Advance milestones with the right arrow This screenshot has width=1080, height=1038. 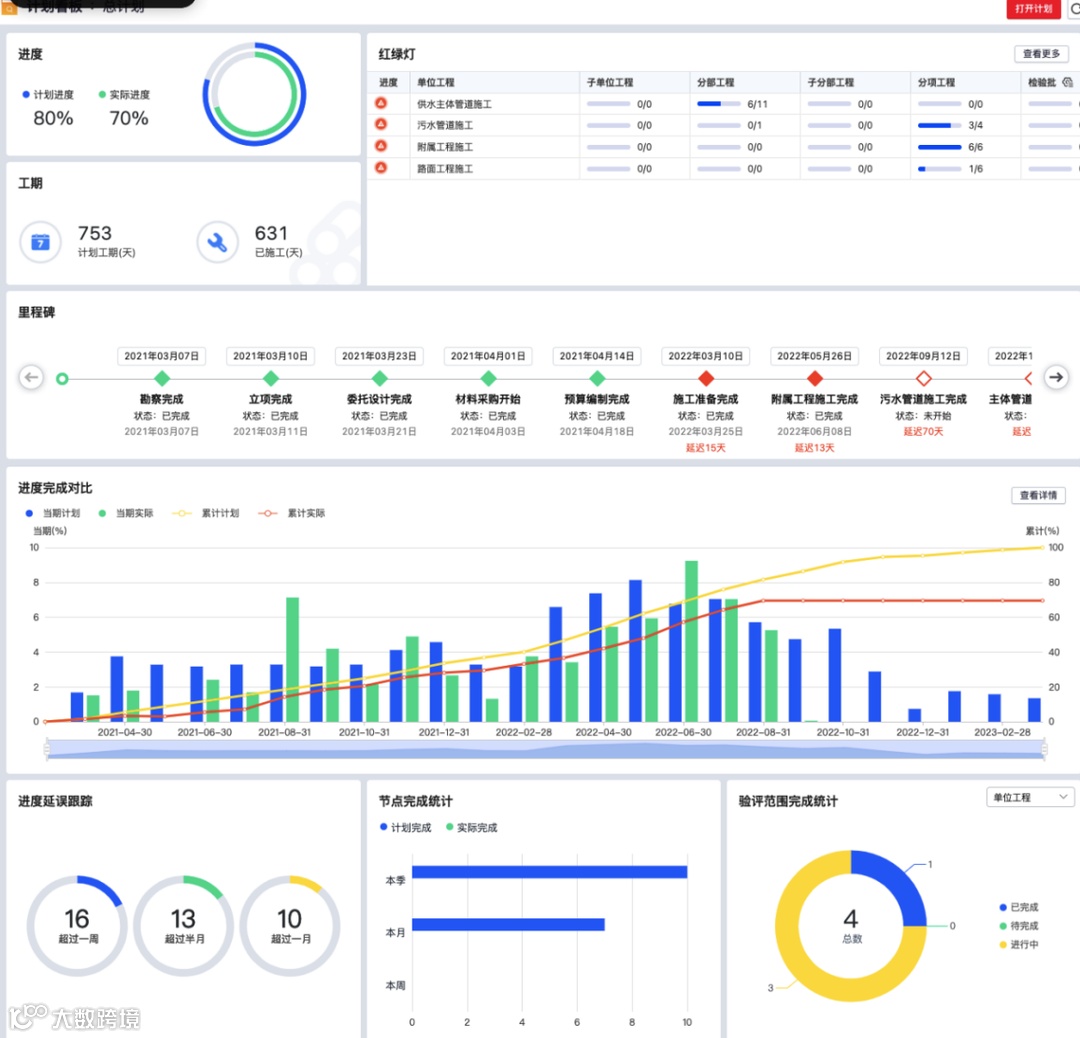[x=1056, y=377]
